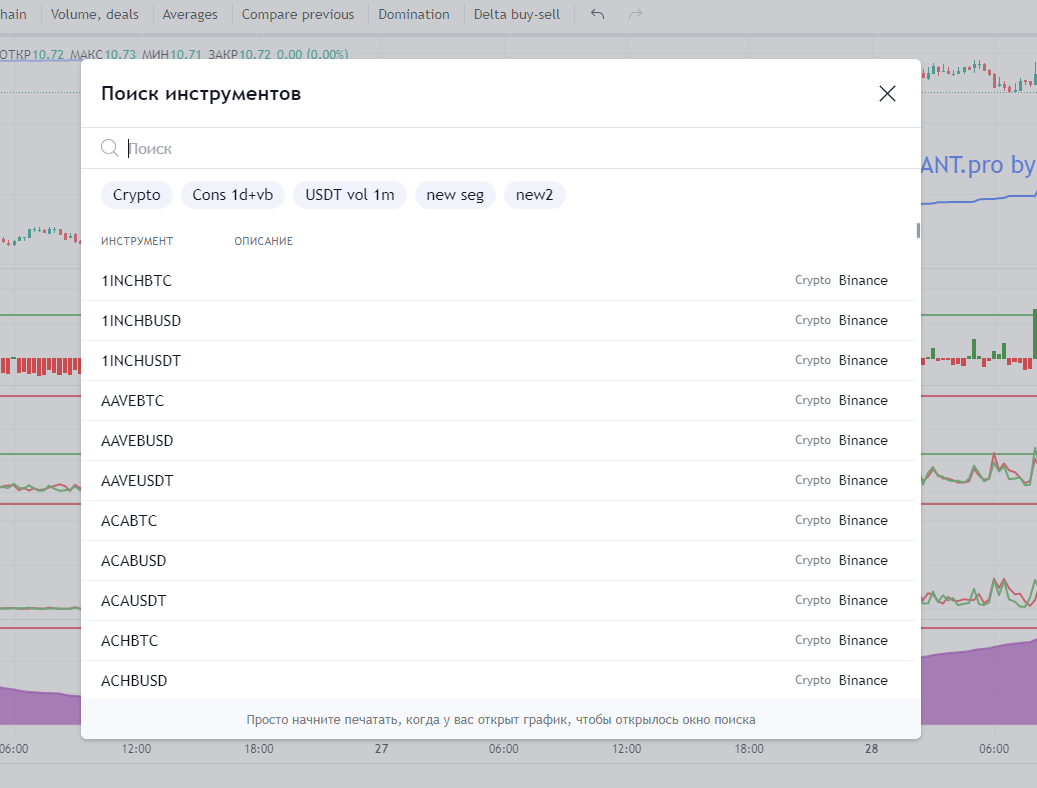
Task: Select the USDT vol 1m filter chip
Action: [x=350, y=195]
